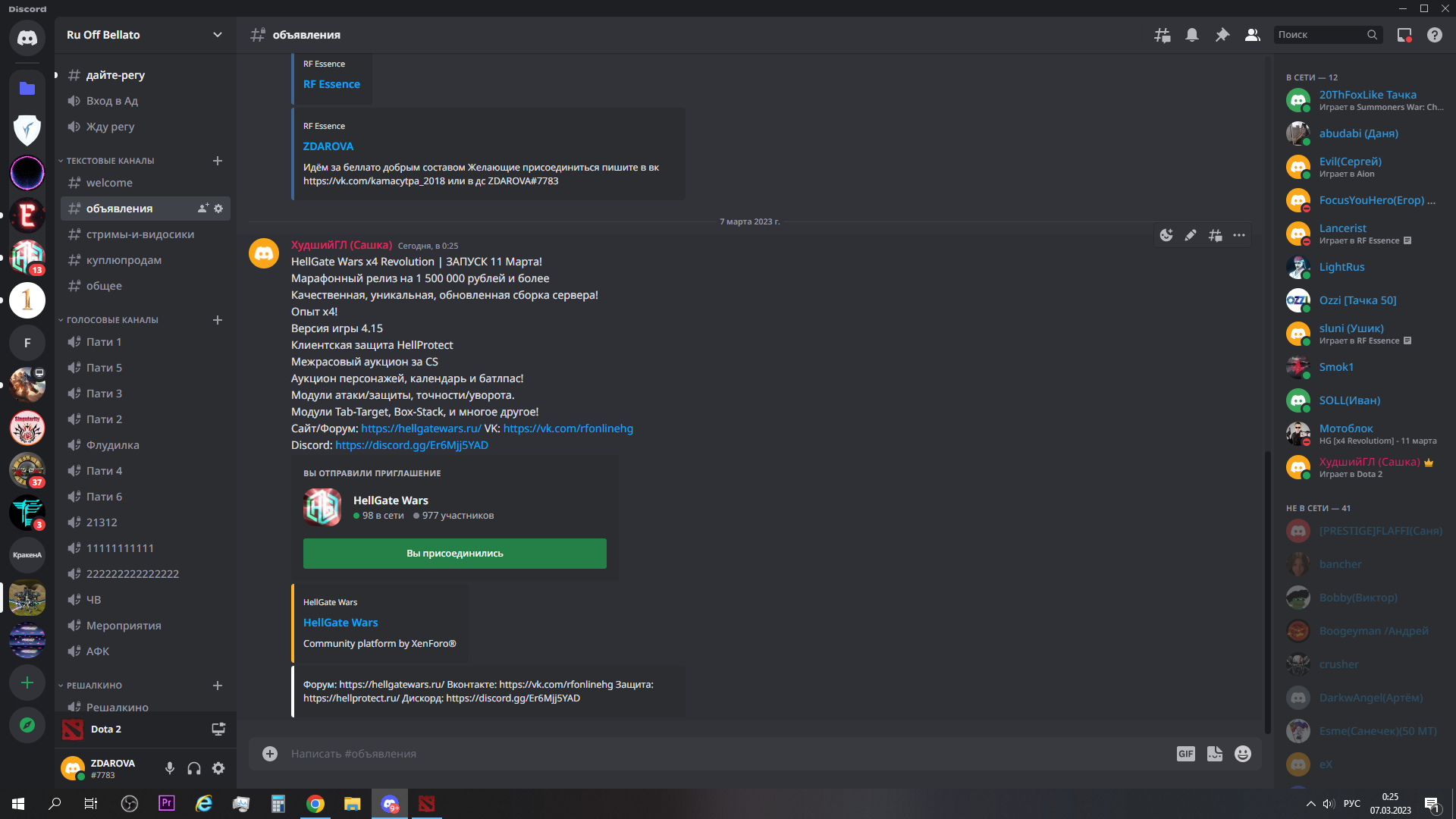Open notification settings bell icon
Image resolution: width=1456 pixels, height=819 pixels.
tap(1192, 35)
